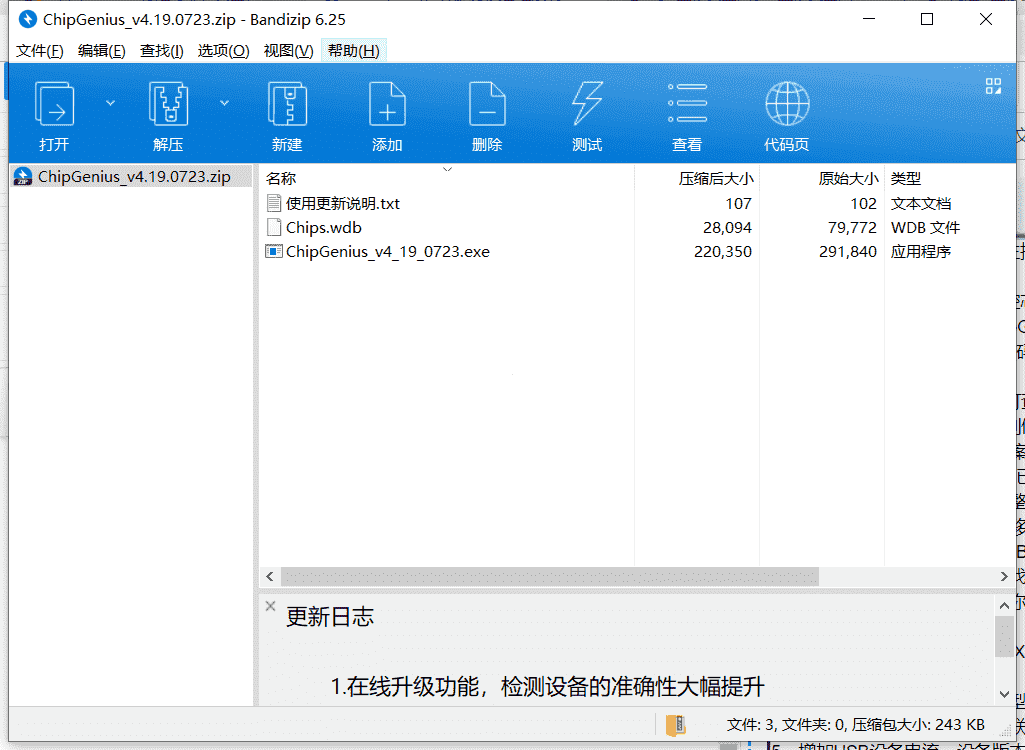Click the zip icon in the folder tree

click(24, 177)
